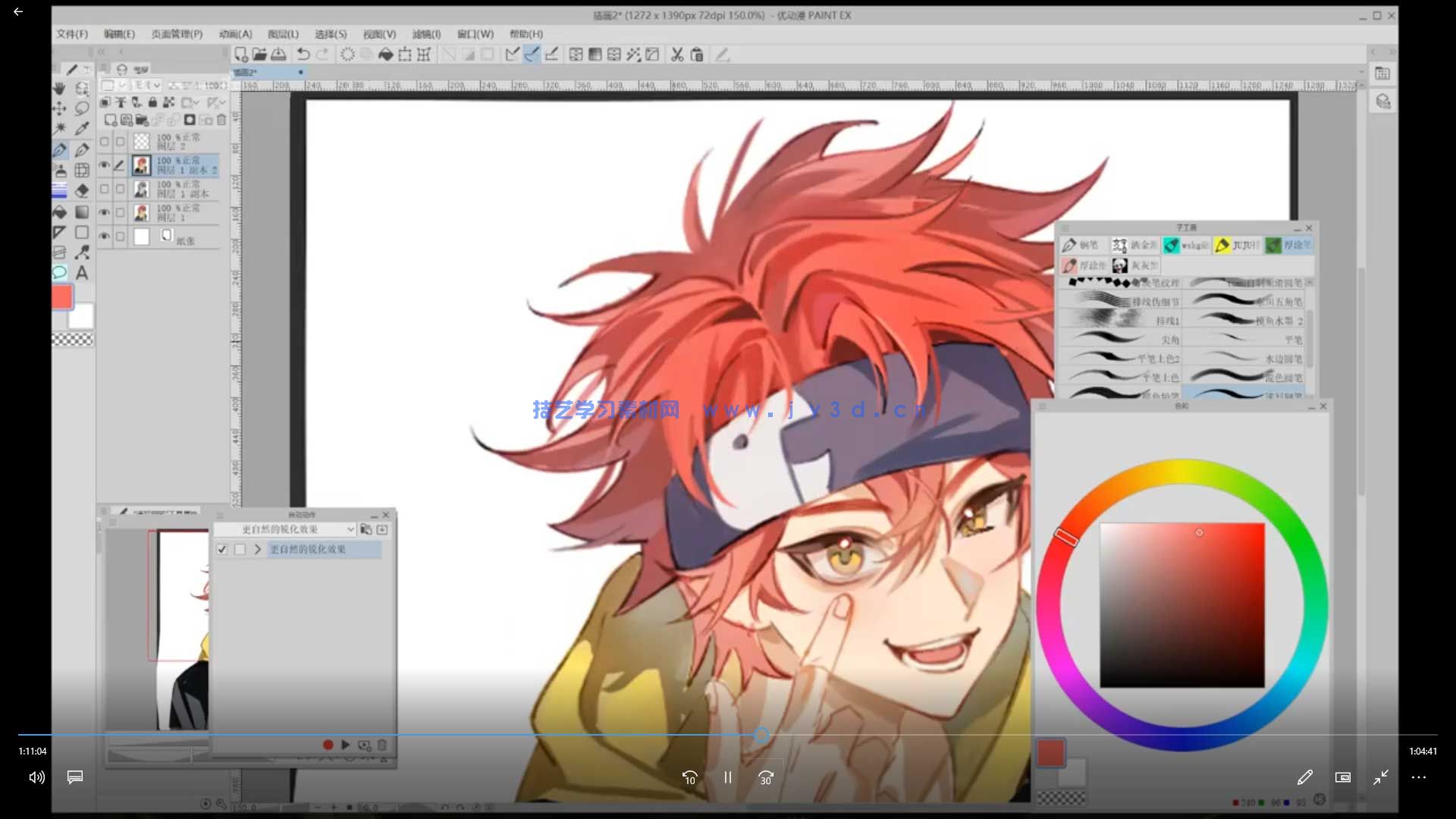Viewport: 1456px width, 819px height.
Task: Select the Hand tool in the toolbox
Action: 59,89
